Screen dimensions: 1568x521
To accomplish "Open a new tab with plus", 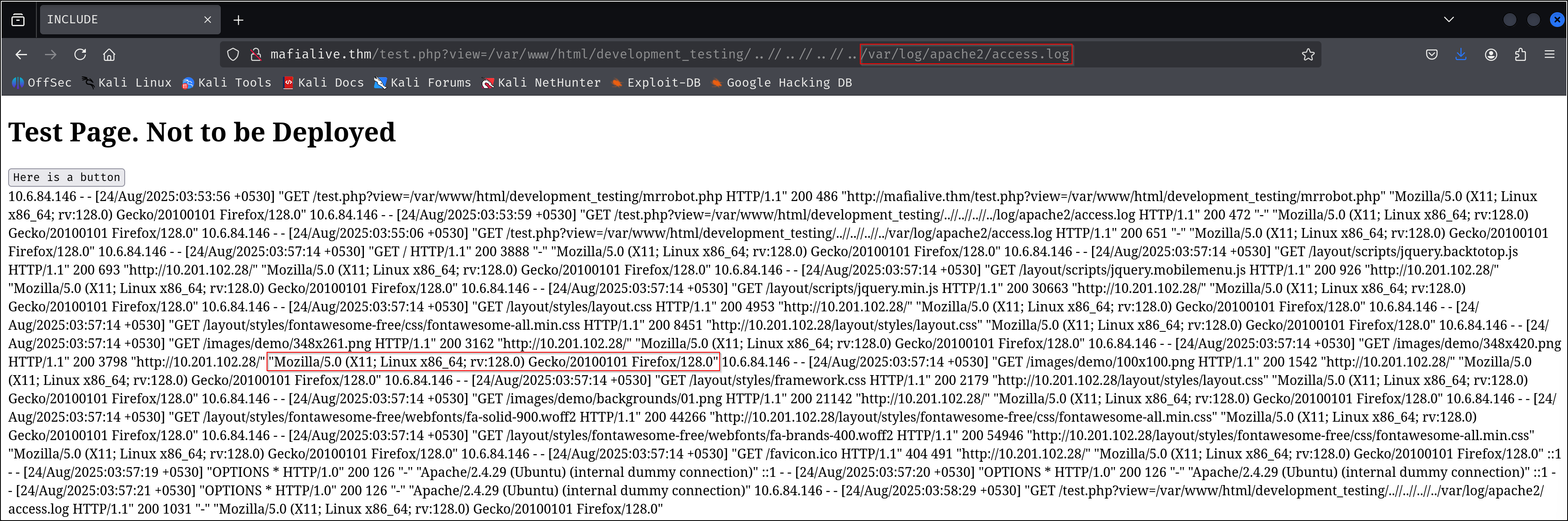I will point(239,20).
